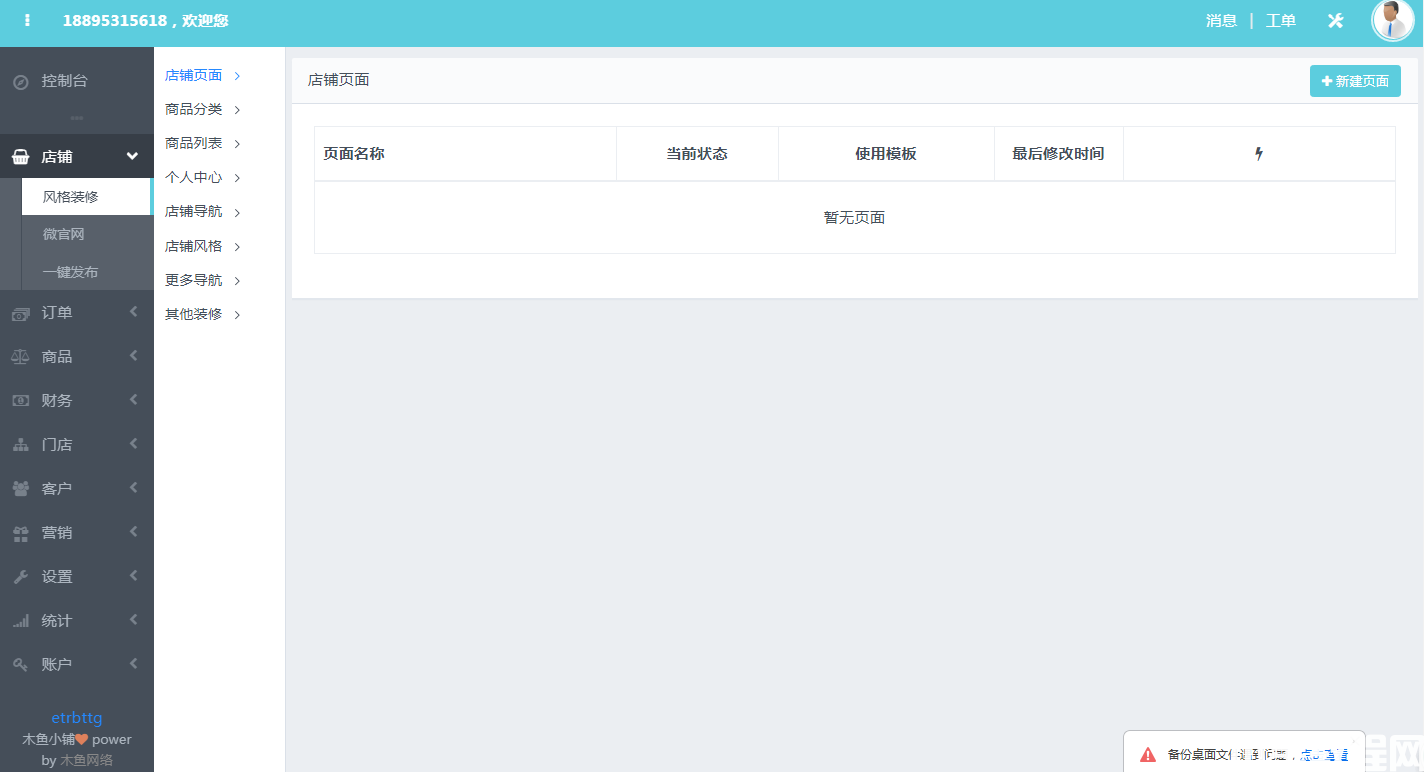Click the 店铺 basket icon

coord(20,157)
